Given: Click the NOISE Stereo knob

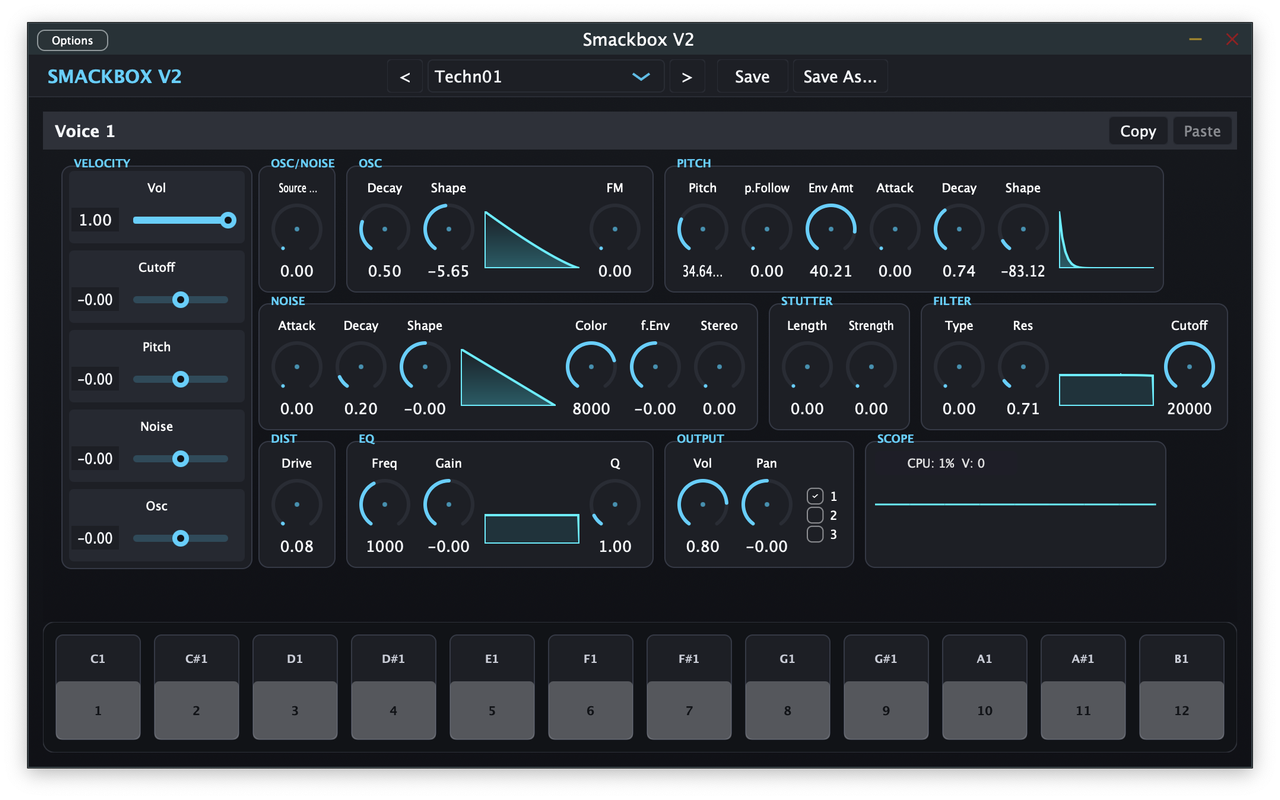Looking at the screenshot, I should coord(719,367).
